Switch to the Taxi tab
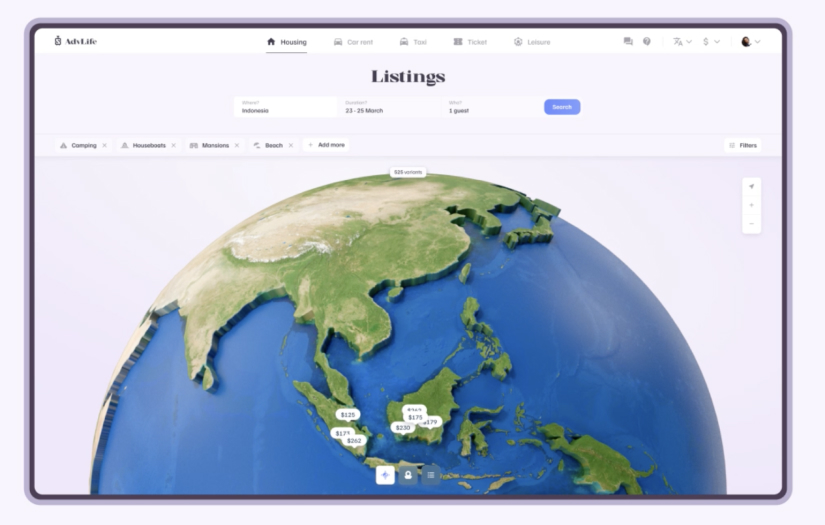Screen dimensions: 825x525 pyautogui.click(x=413, y=42)
